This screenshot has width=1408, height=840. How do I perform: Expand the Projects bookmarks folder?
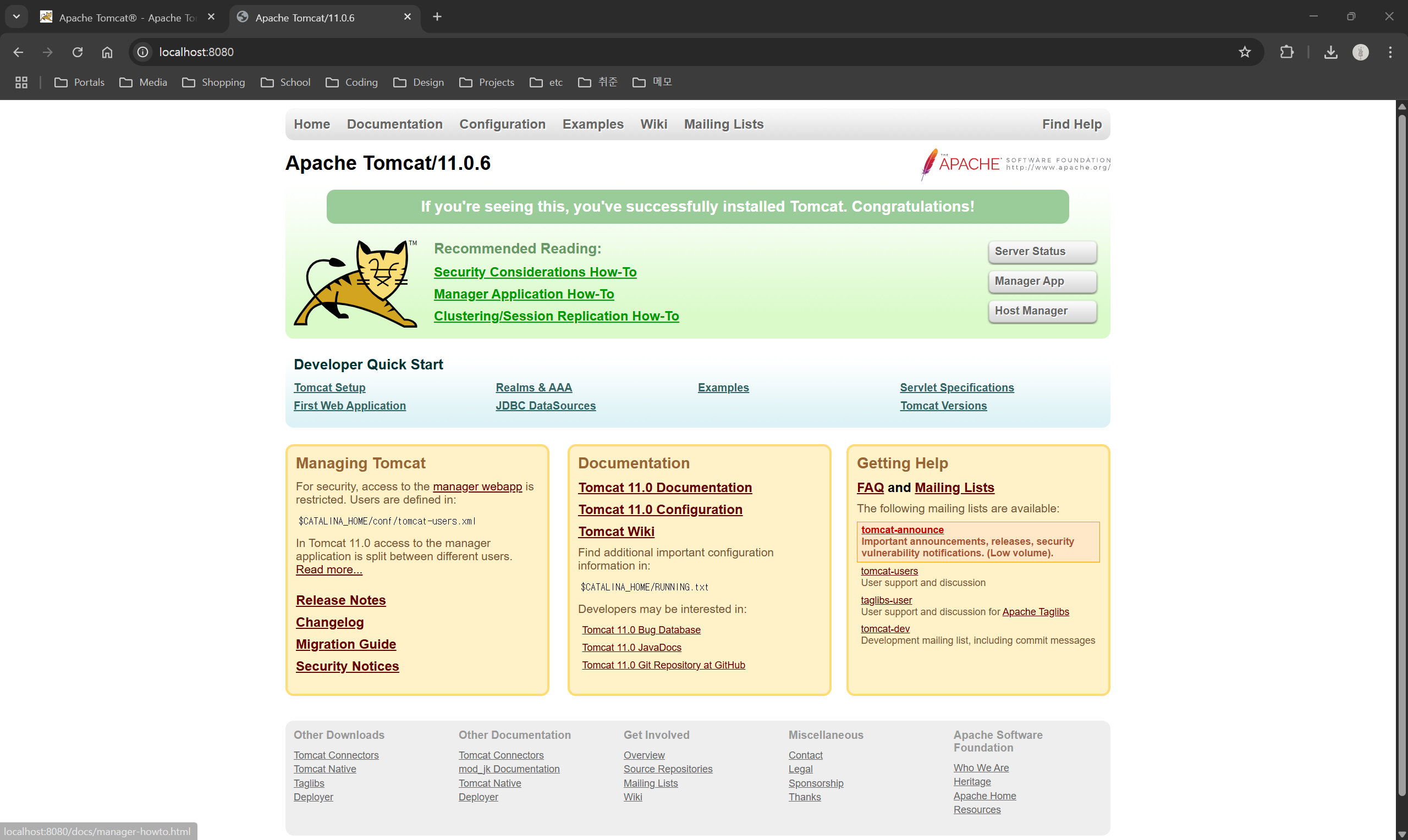coord(487,82)
